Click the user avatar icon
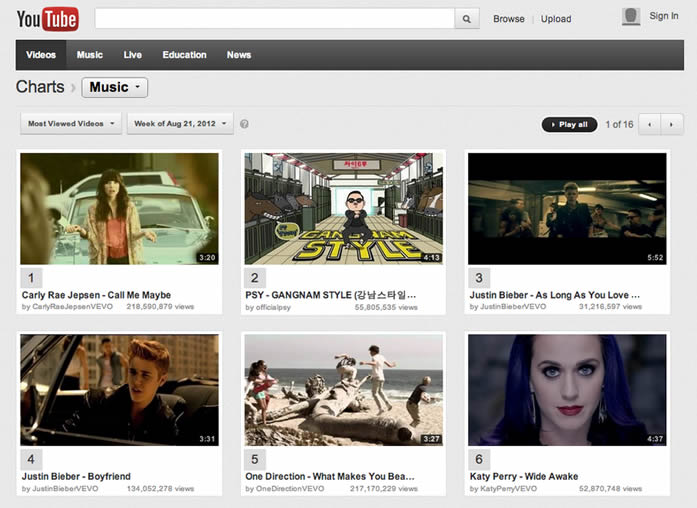This screenshot has width=697, height=508. pos(631,17)
